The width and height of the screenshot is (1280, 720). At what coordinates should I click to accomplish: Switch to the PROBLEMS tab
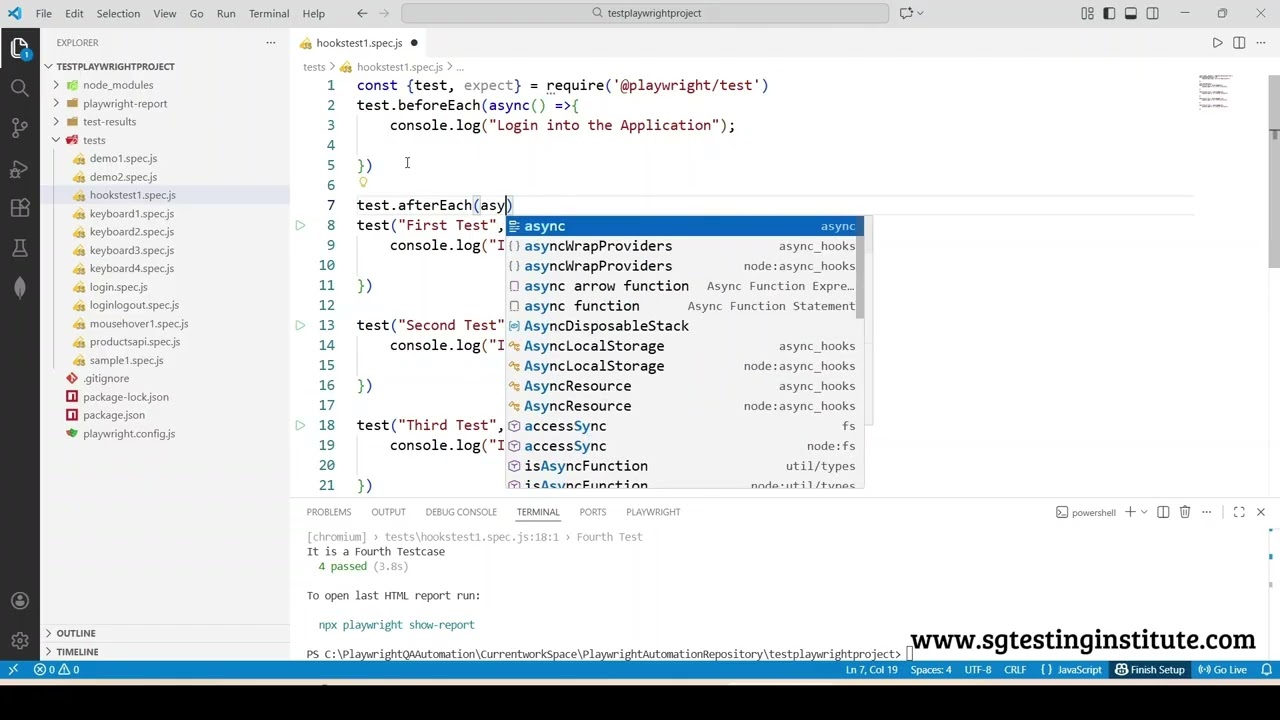pyautogui.click(x=329, y=512)
